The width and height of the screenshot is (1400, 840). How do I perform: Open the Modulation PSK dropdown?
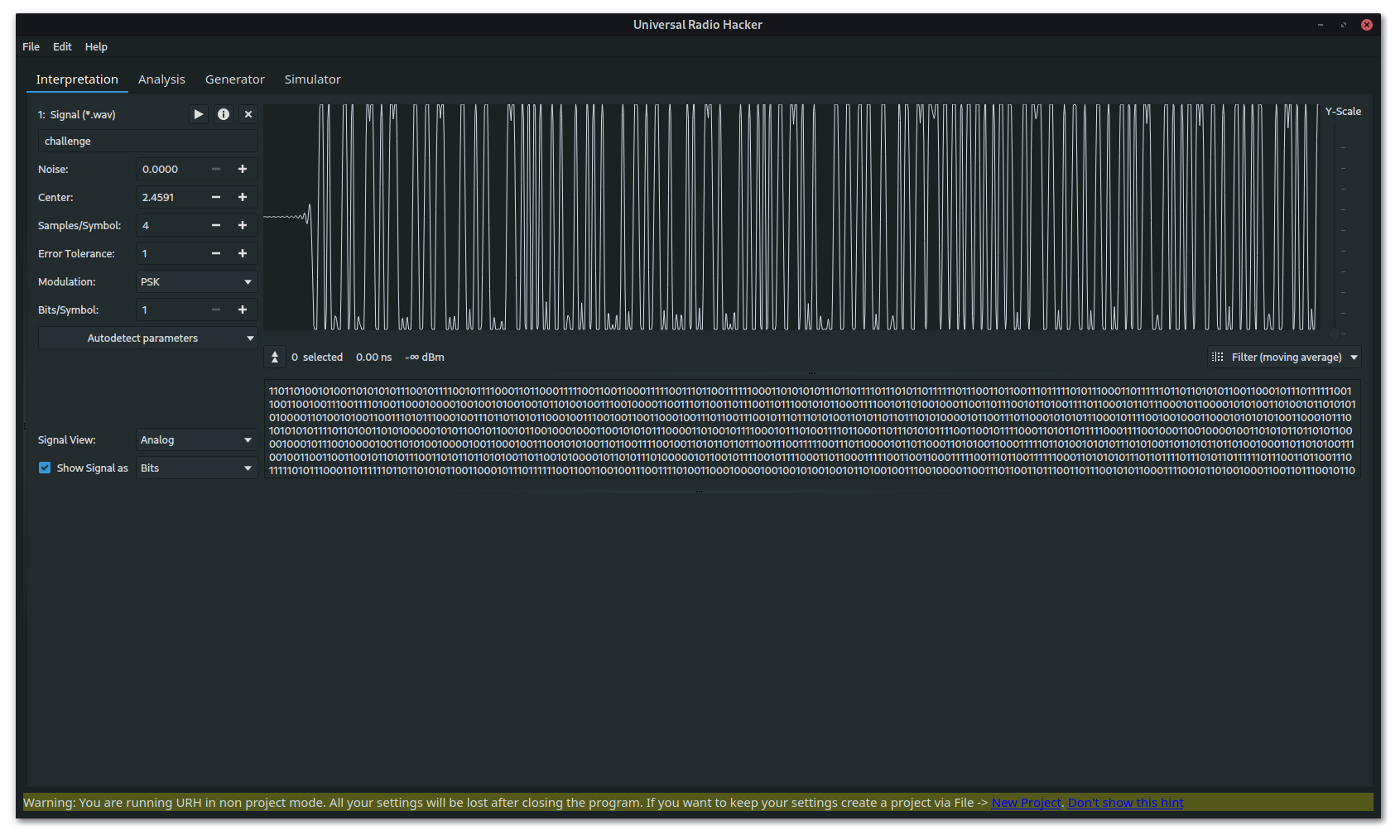coord(197,281)
